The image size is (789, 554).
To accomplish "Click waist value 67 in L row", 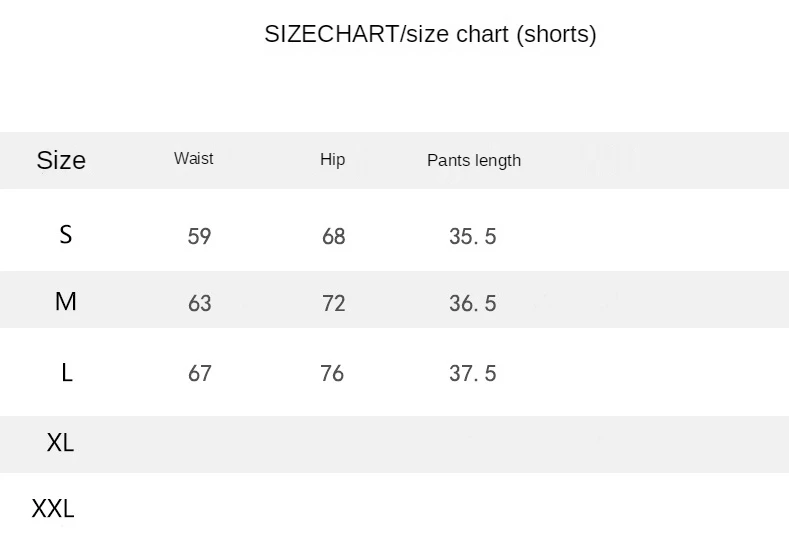I will click(x=200, y=374).
